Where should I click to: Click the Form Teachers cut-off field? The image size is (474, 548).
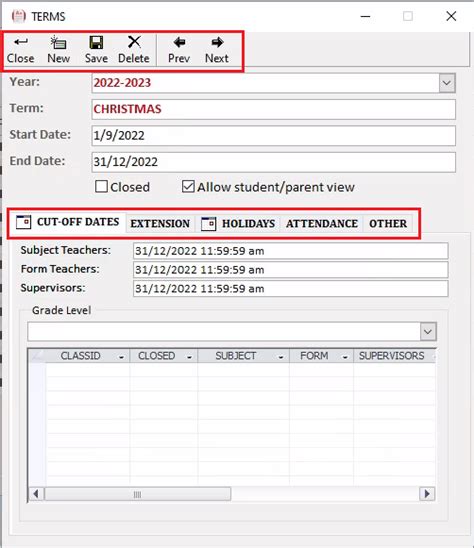click(x=290, y=270)
